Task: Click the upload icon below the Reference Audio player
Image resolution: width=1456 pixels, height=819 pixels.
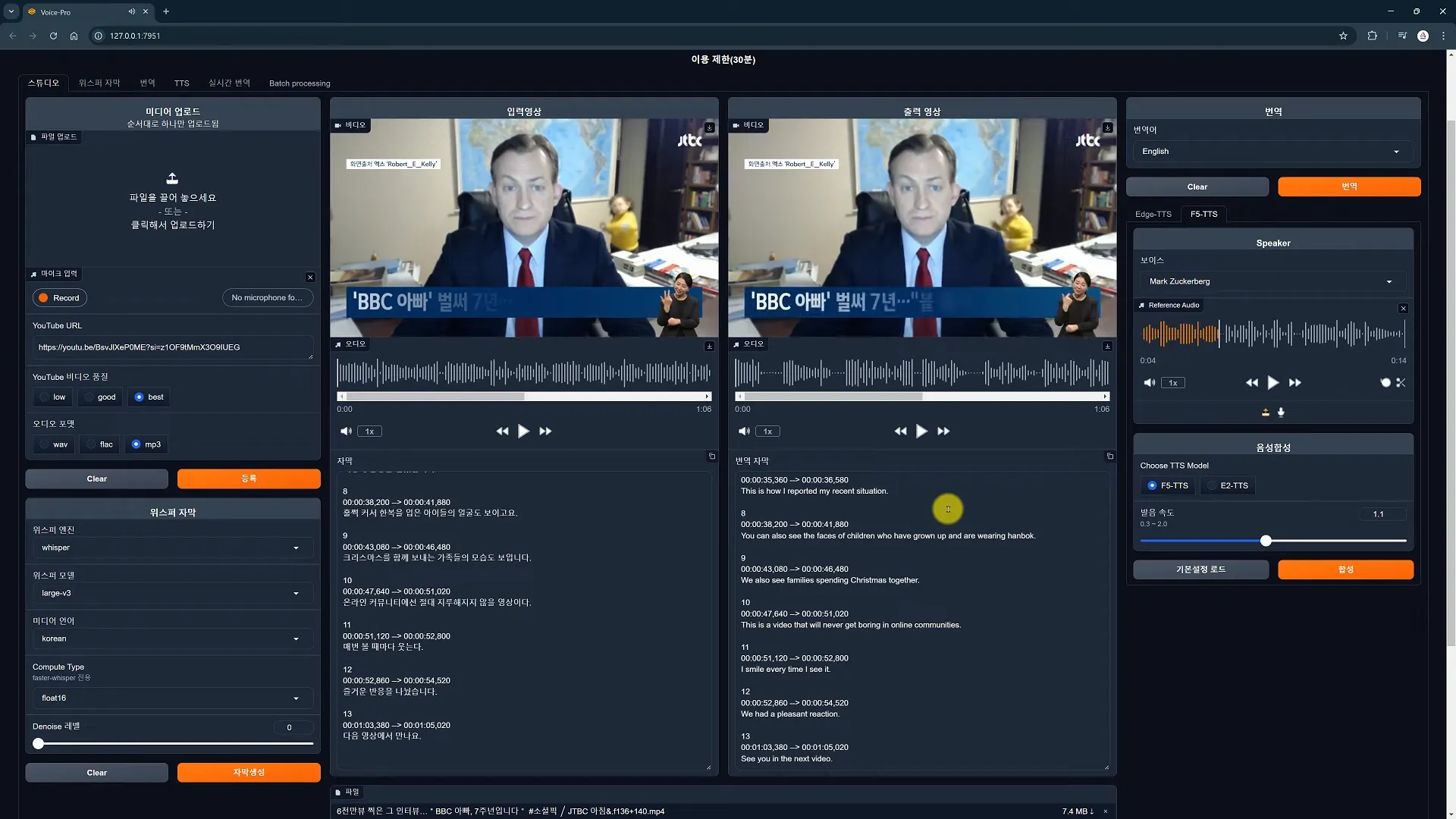Action: [1263, 413]
